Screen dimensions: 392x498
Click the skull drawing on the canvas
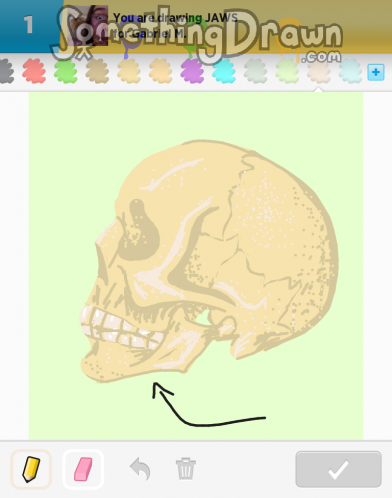[209, 261]
